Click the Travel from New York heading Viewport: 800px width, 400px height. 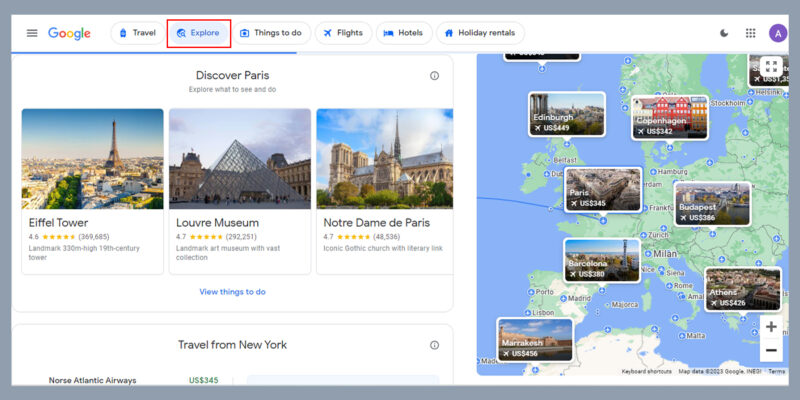tap(232, 345)
